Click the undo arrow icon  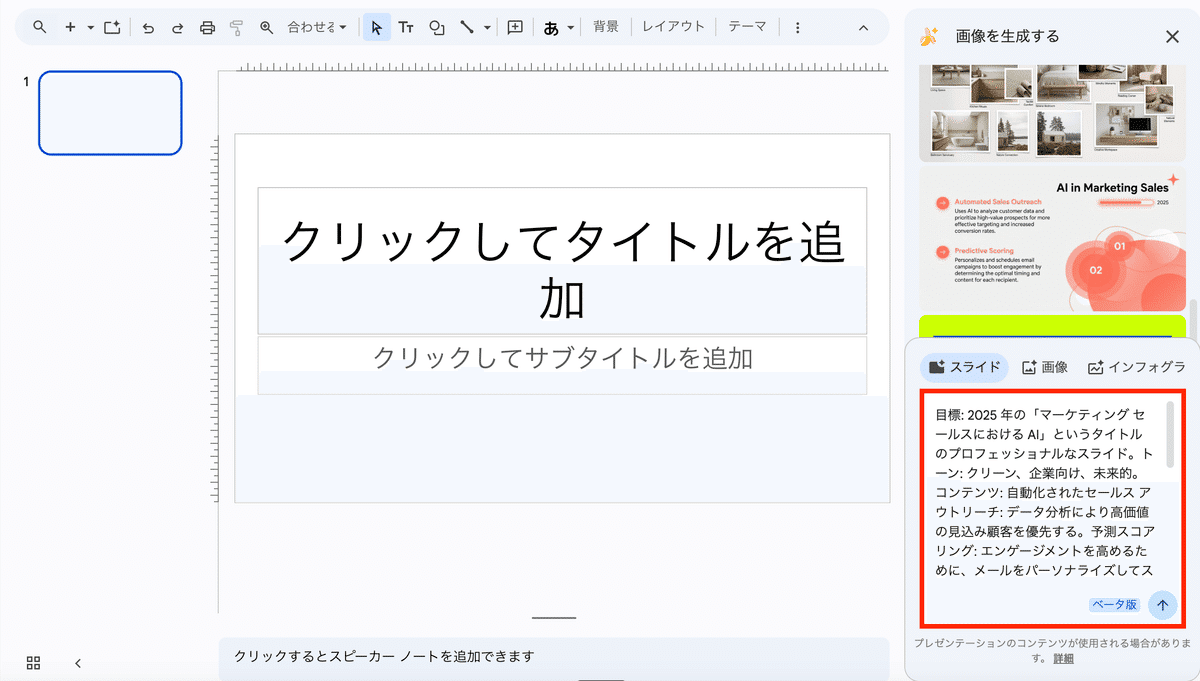click(x=148, y=27)
